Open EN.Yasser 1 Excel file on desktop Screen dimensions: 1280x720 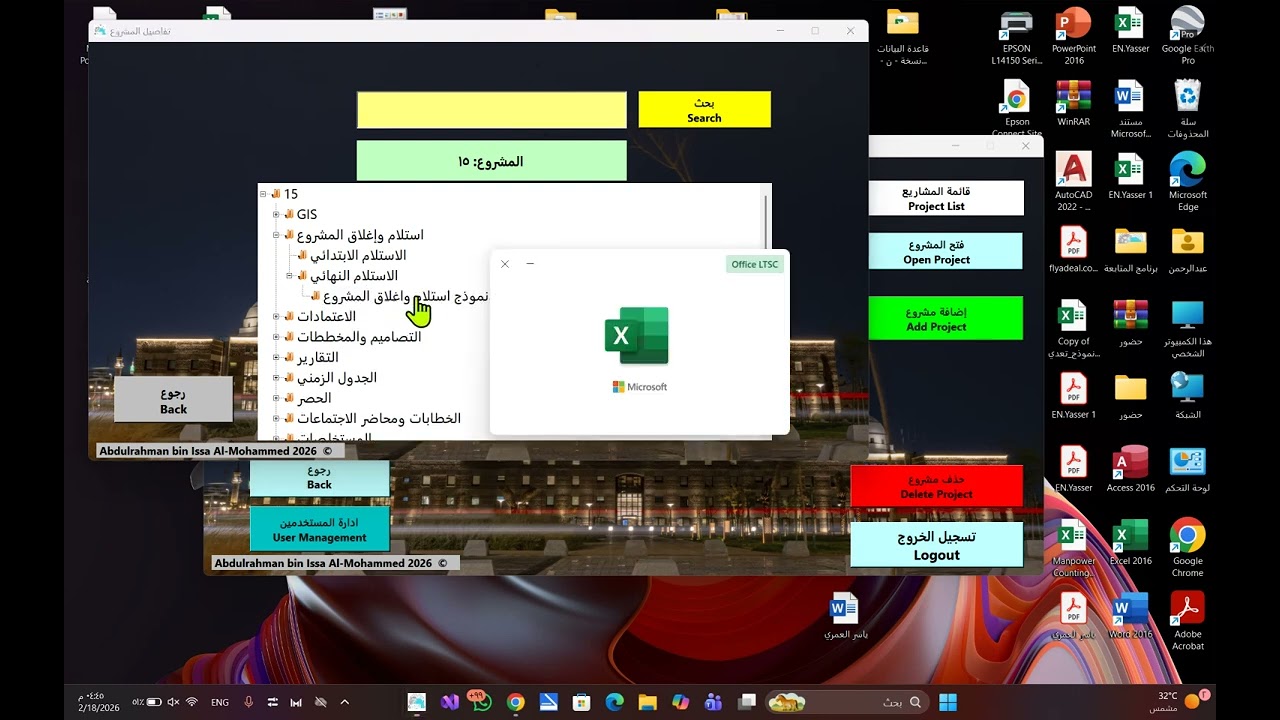1130,176
